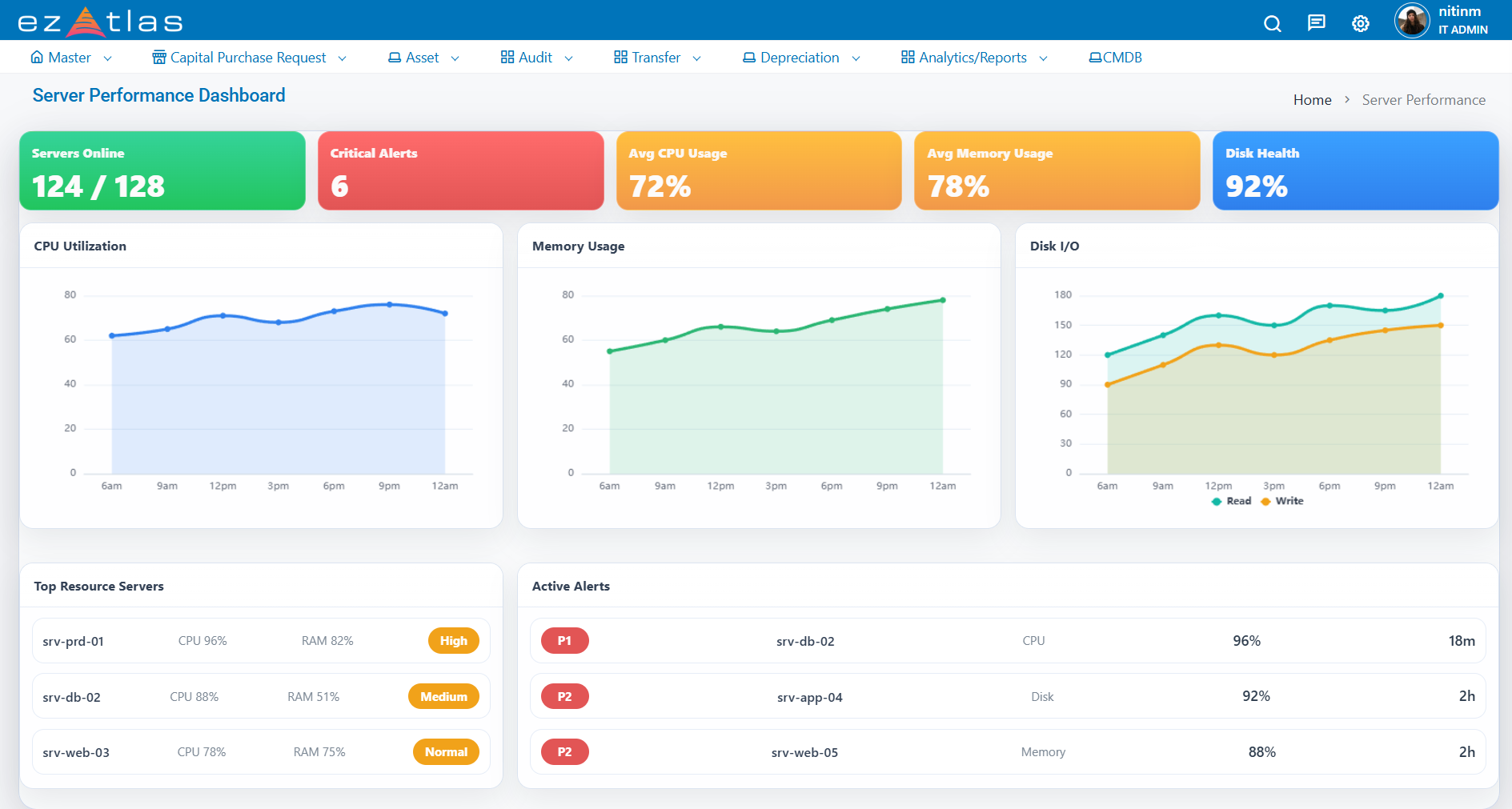The height and width of the screenshot is (809, 1512).
Task: Click the ezAtlas logo
Action: pos(100,22)
